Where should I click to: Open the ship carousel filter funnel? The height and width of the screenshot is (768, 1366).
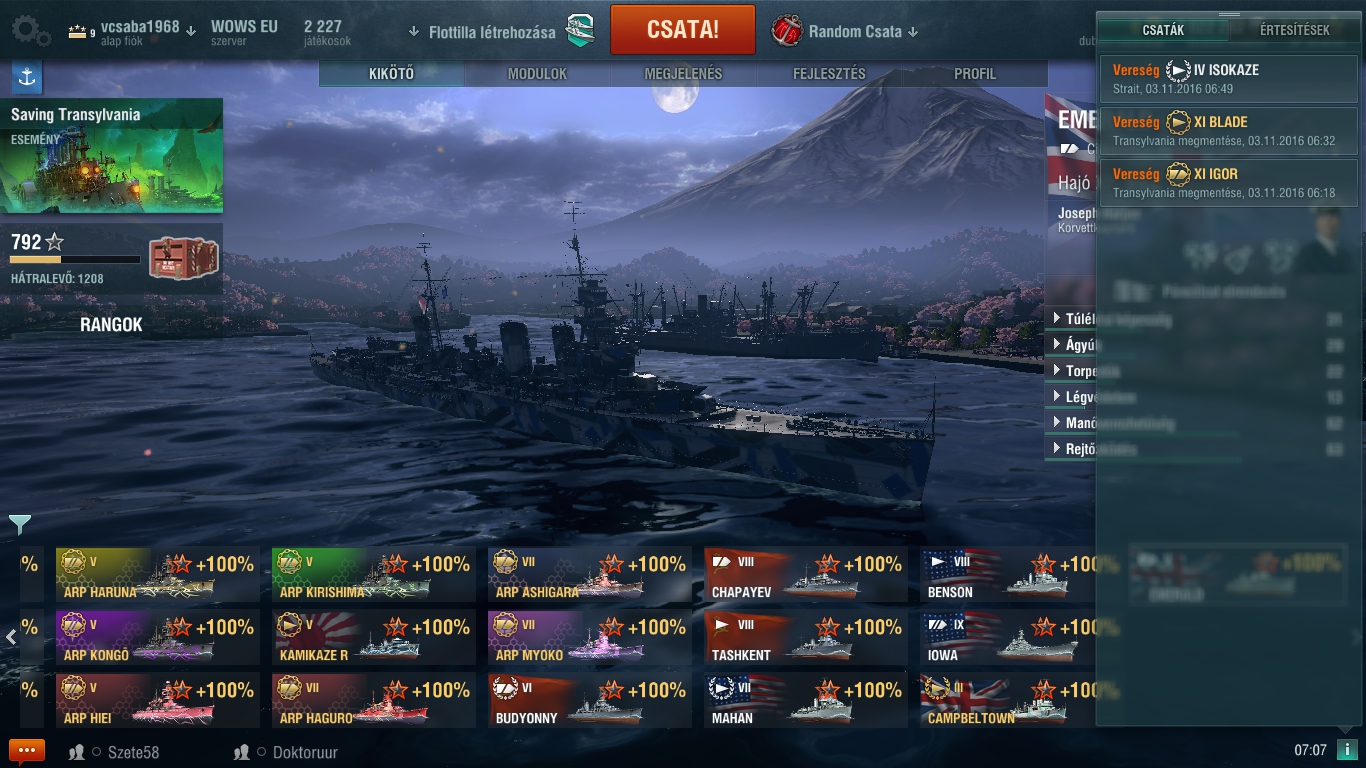(x=20, y=524)
